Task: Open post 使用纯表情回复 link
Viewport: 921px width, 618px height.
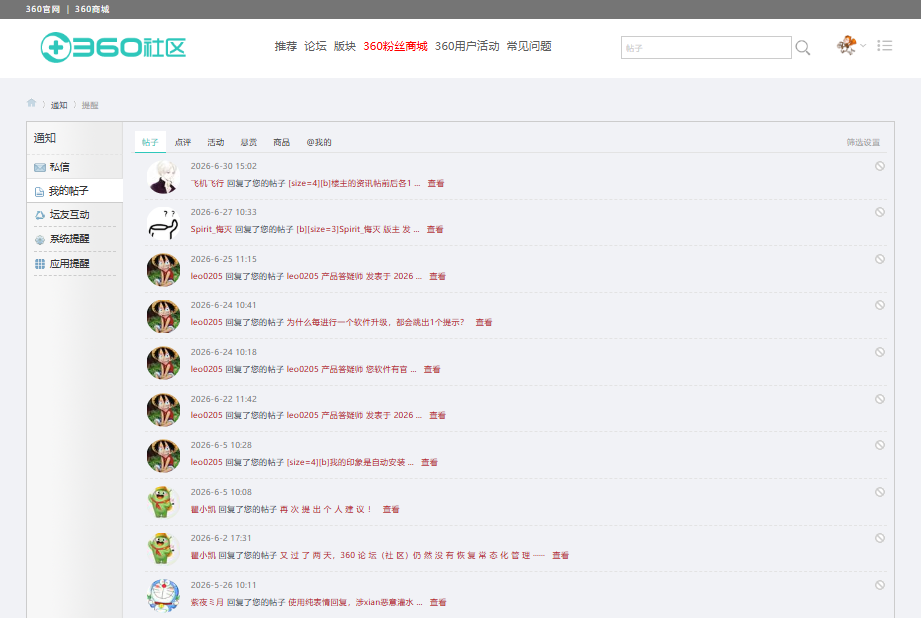Action: [355, 602]
